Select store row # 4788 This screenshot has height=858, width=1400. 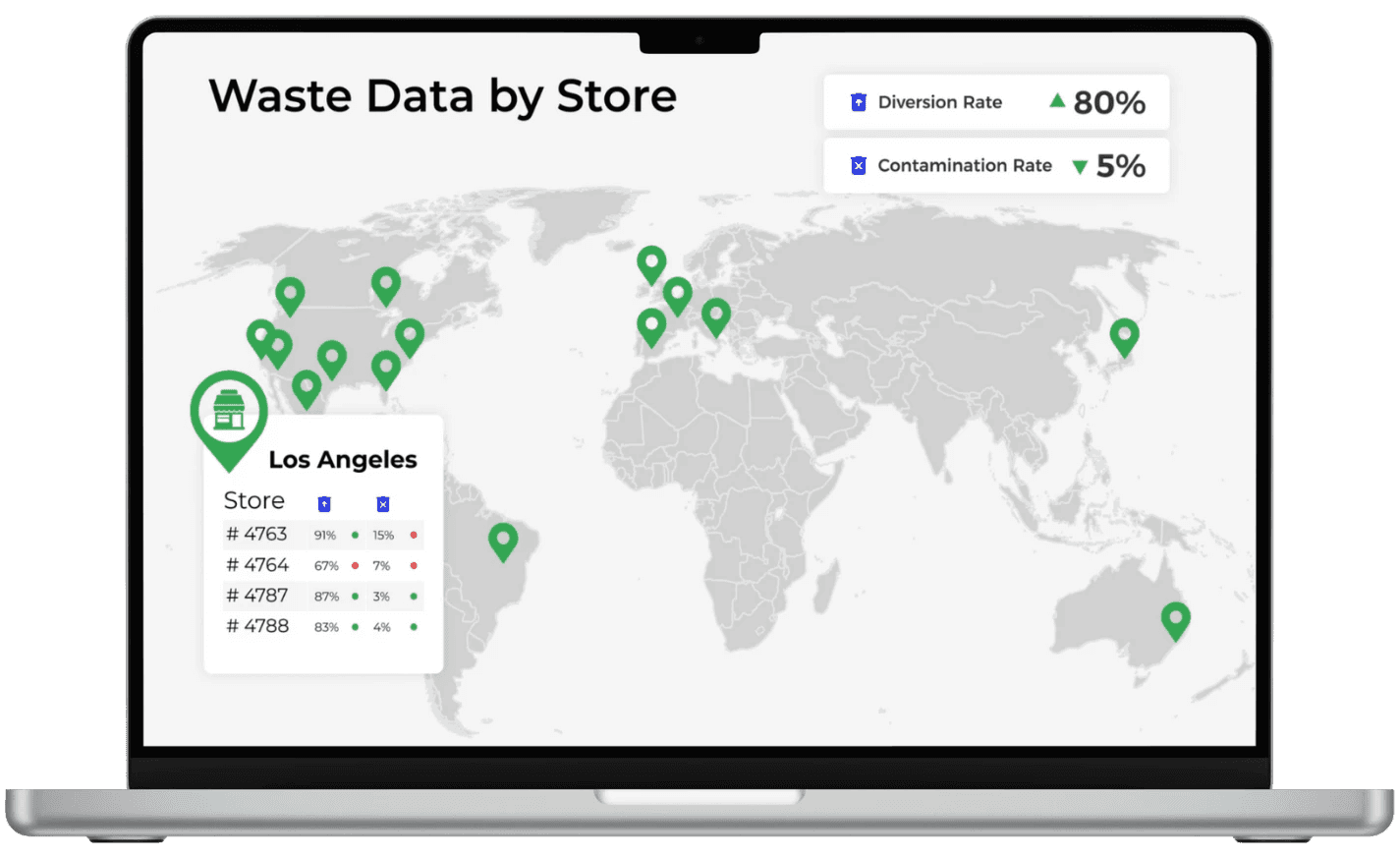[x=323, y=626]
